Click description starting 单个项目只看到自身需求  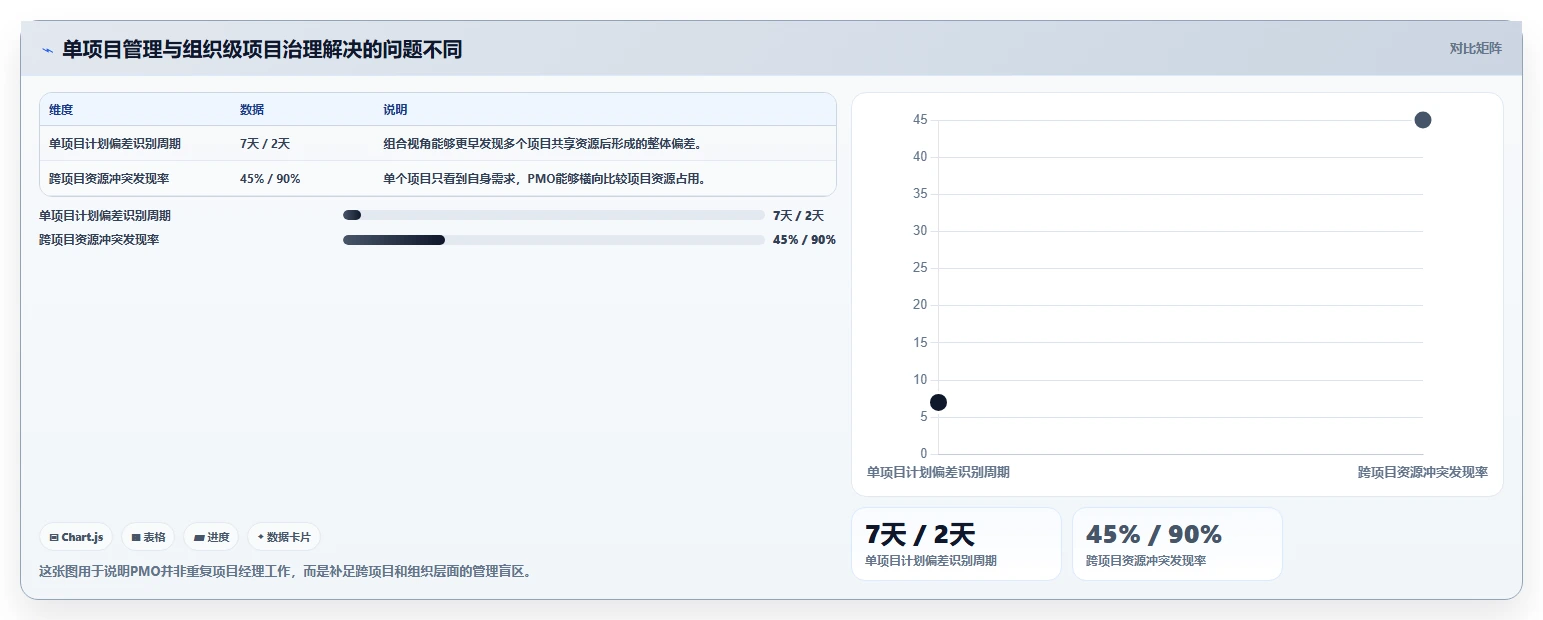tap(546, 179)
